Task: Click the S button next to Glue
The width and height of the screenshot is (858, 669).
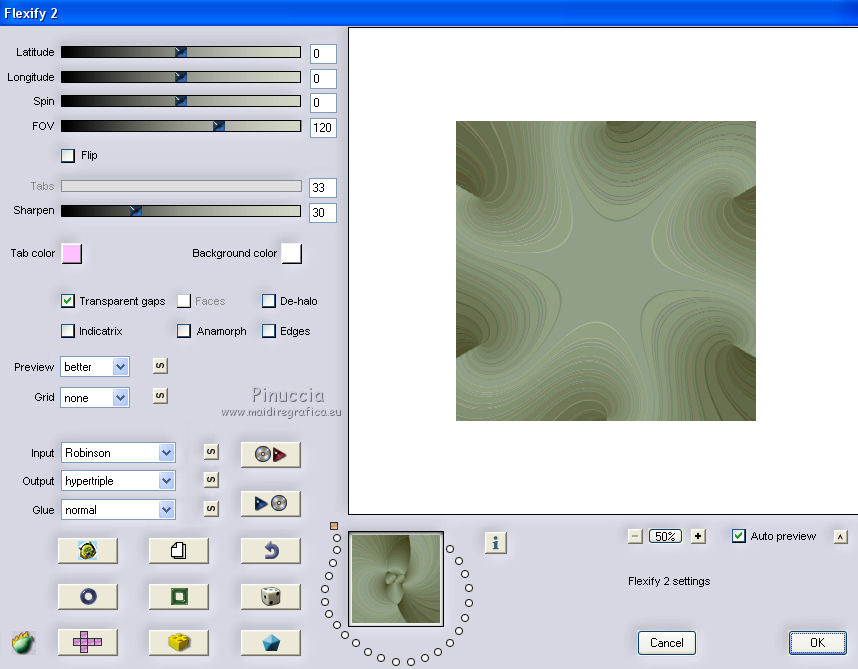Action: pos(211,509)
